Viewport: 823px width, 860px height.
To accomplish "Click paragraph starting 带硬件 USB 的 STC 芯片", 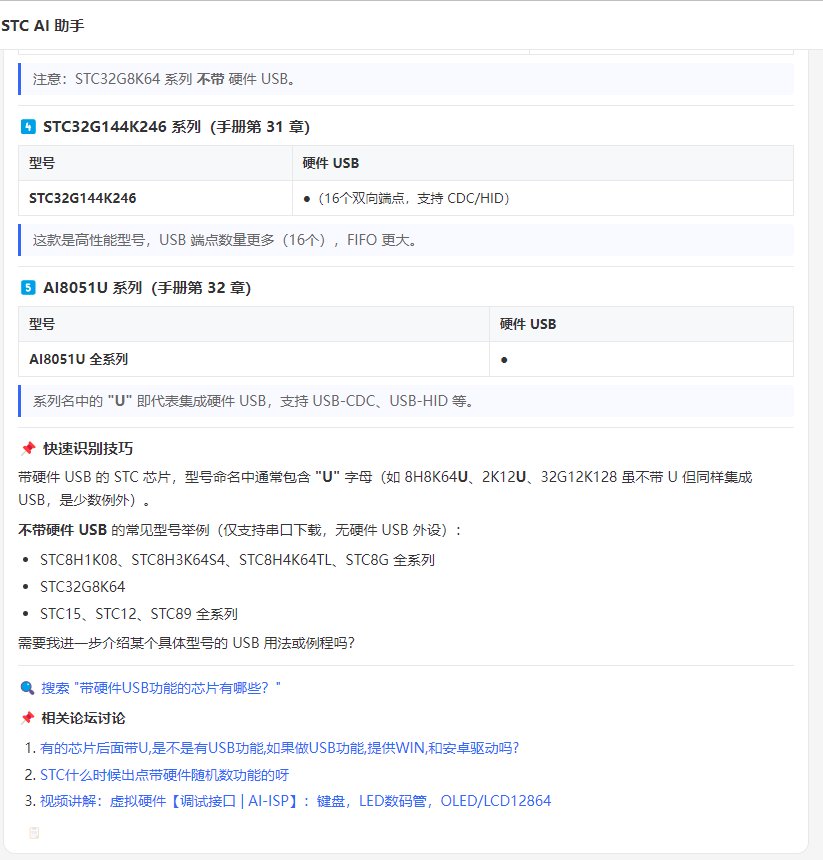I will click(x=385, y=488).
